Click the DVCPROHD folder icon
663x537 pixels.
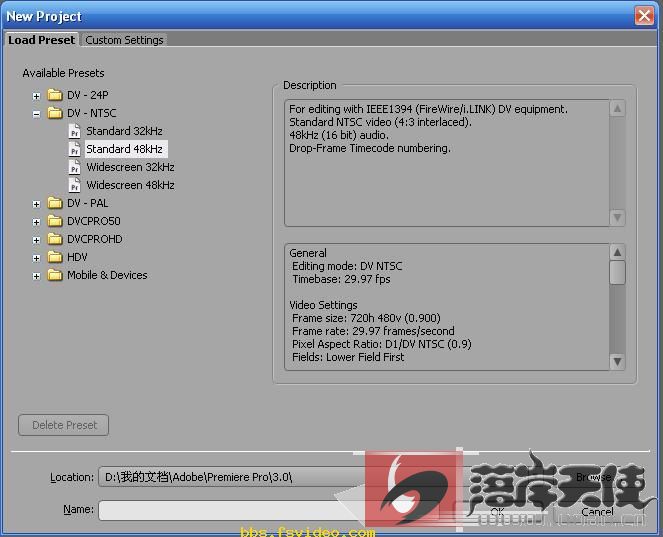(55, 239)
